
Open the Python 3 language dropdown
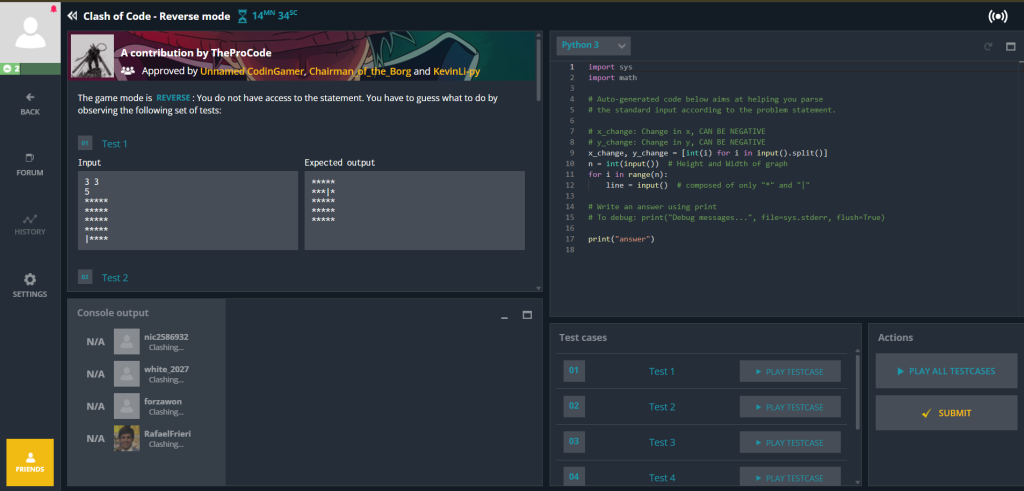coord(593,46)
